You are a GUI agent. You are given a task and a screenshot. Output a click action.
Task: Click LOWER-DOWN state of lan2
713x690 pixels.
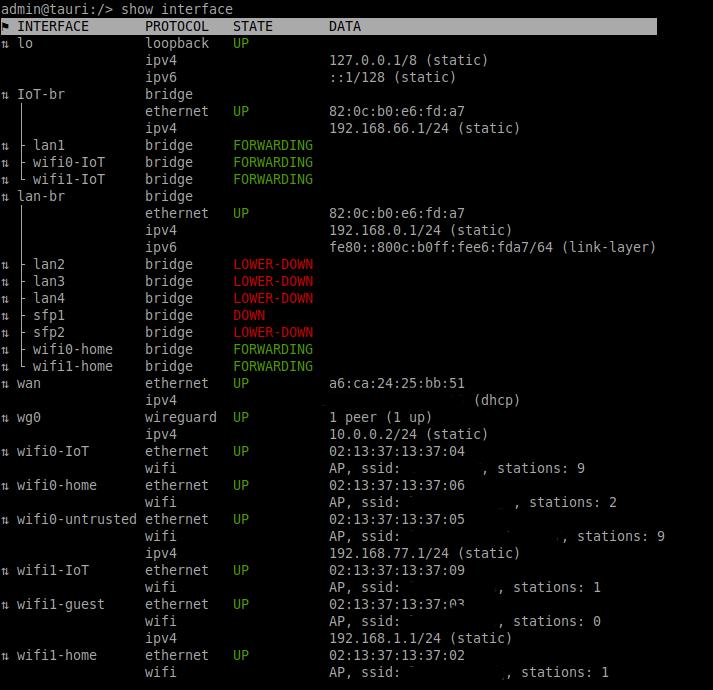[x=273, y=264]
